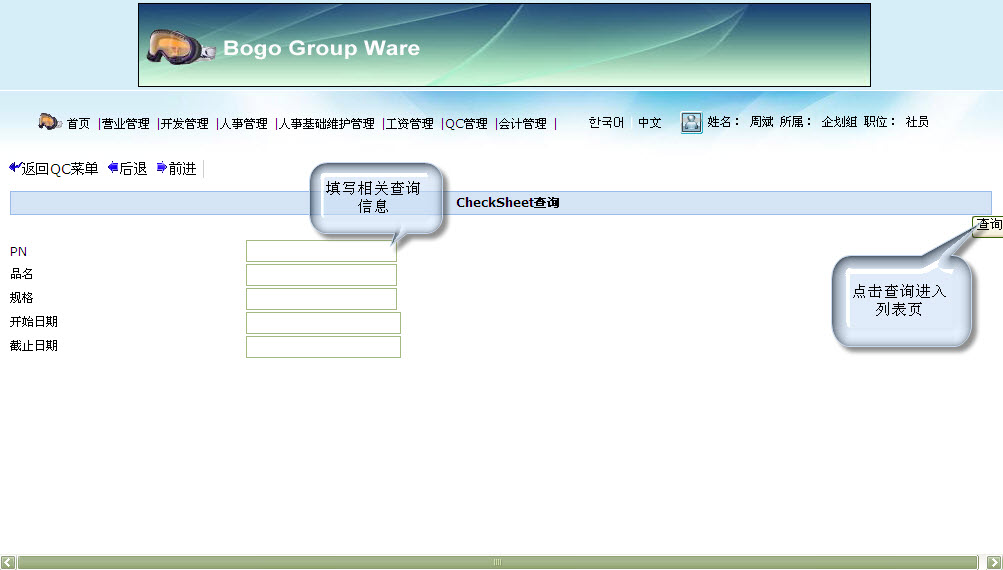Click the return arrow icon beside 返回QC菜单
The height and width of the screenshot is (570, 1003).
tap(15, 168)
